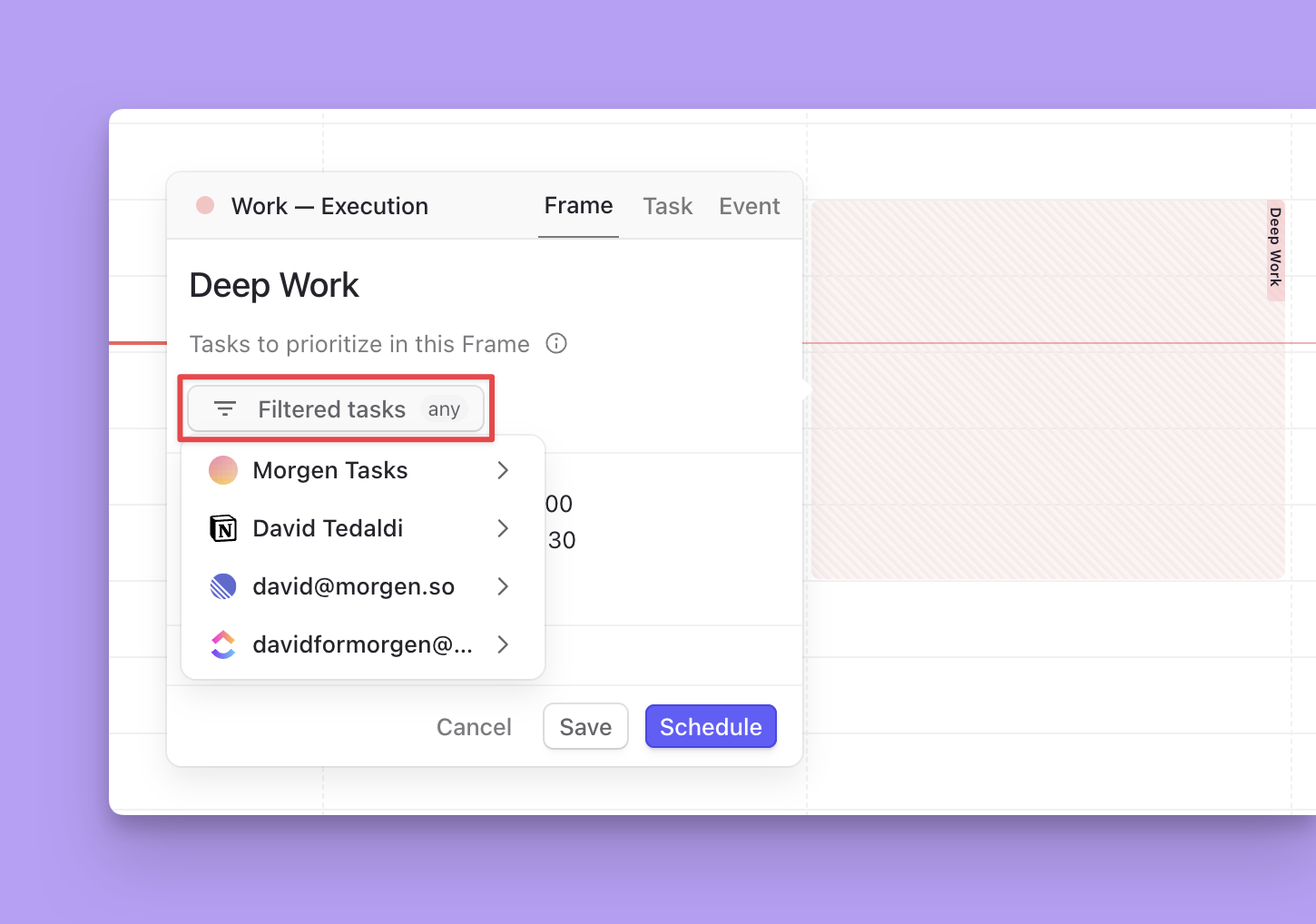Click the Cancel button
The width and height of the screenshot is (1316, 924).
(474, 727)
